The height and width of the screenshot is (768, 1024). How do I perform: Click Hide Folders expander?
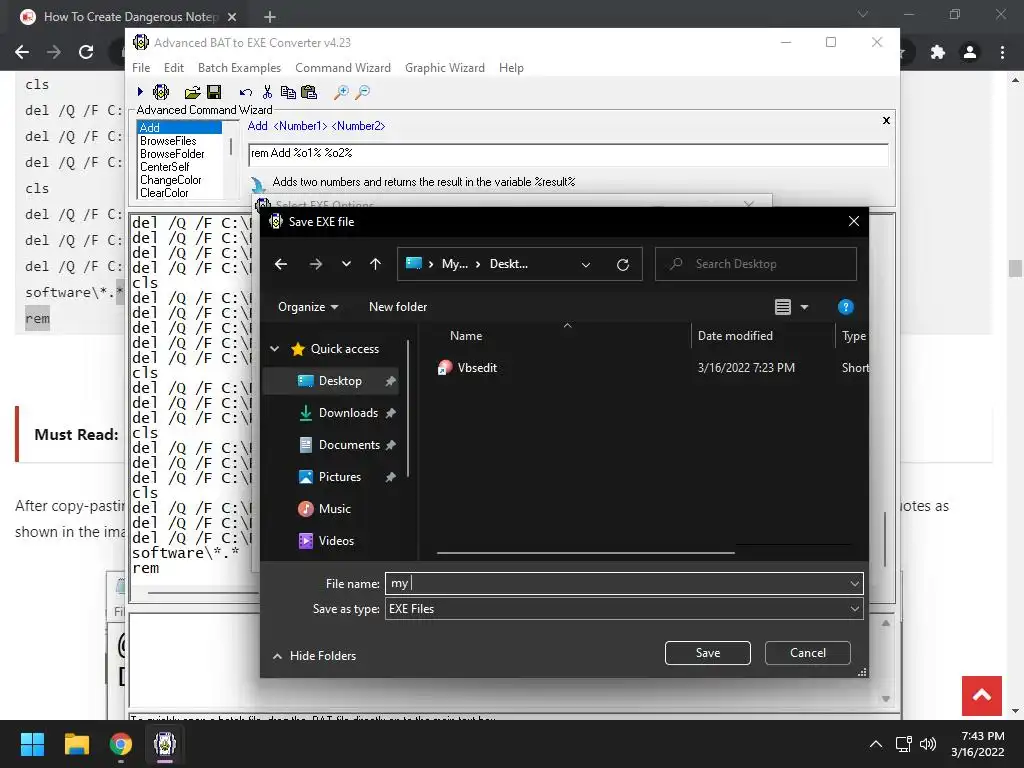pyautogui.click(x=314, y=656)
